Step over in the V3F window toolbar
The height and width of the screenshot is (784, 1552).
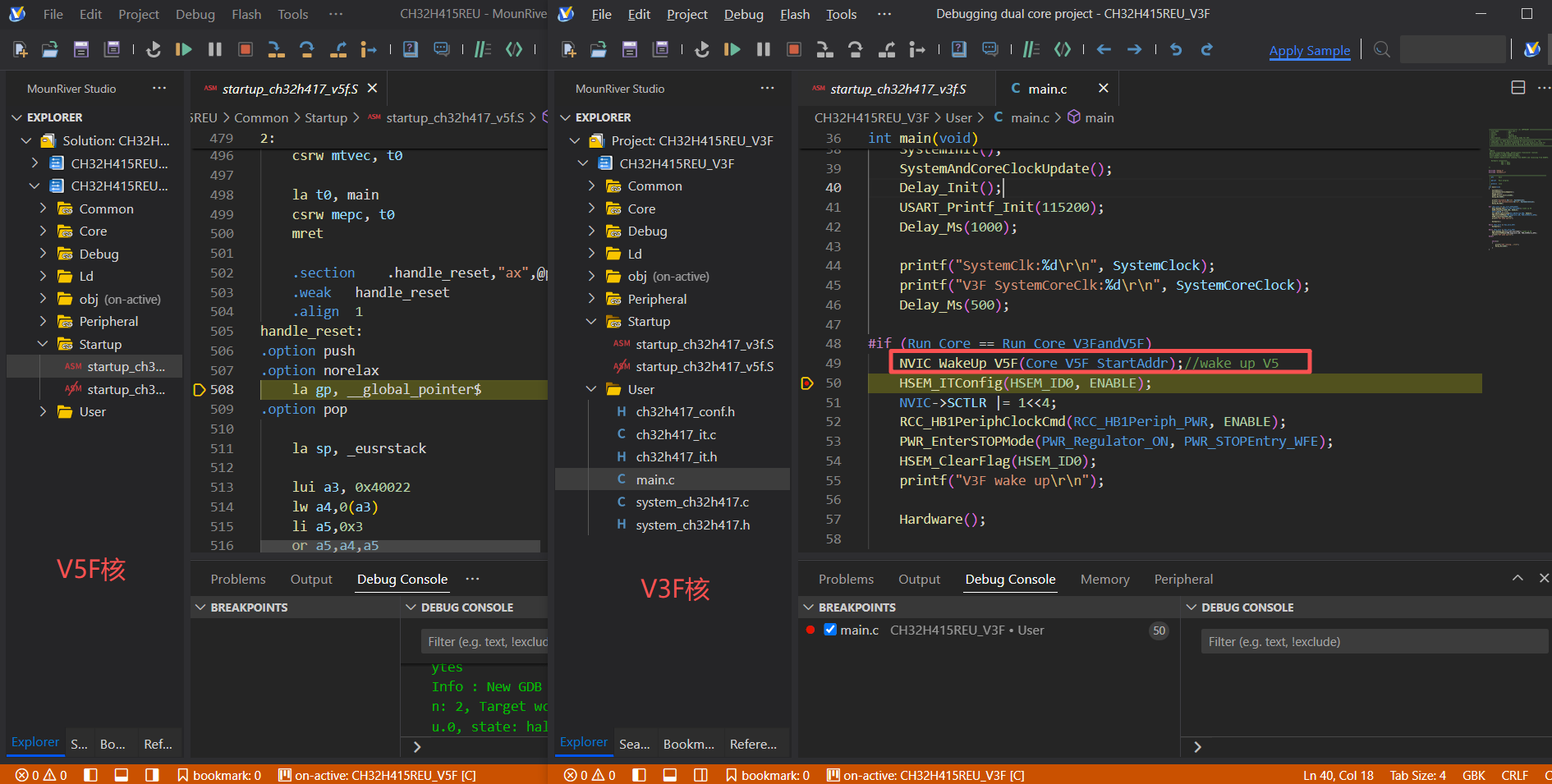(x=855, y=49)
